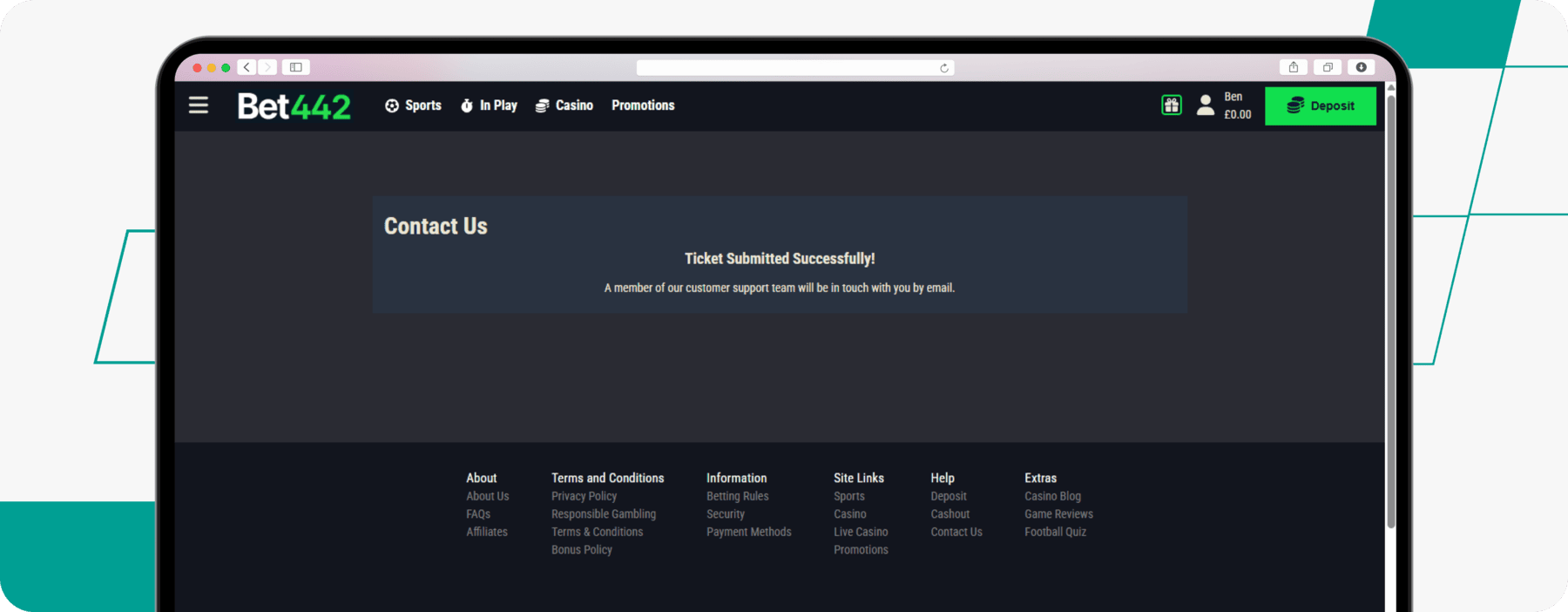
Task: Click the Ben £0.00 account balance
Action: [x=1238, y=105]
